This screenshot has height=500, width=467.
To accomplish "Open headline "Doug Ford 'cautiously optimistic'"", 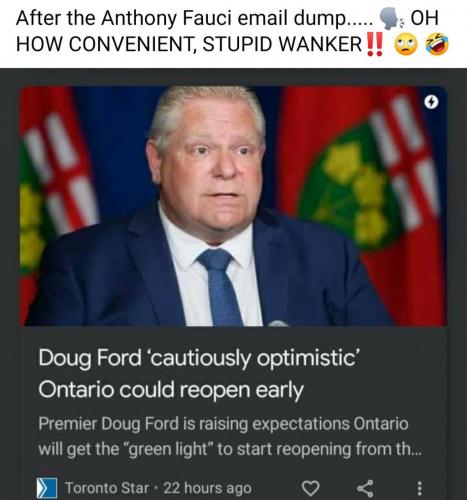I will pyautogui.click(x=199, y=359).
